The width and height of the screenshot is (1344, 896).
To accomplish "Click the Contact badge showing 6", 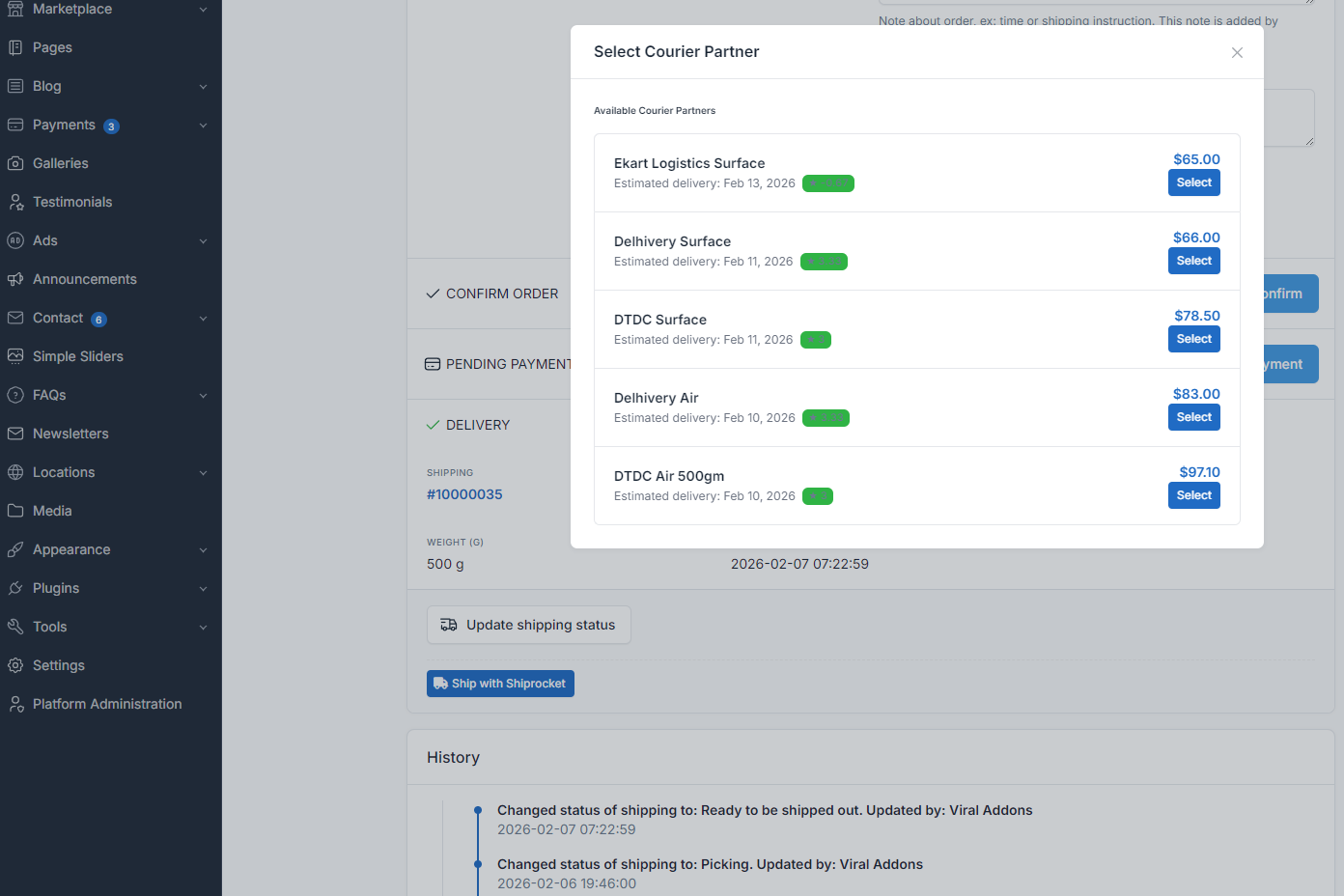I will click(x=98, y=320).
